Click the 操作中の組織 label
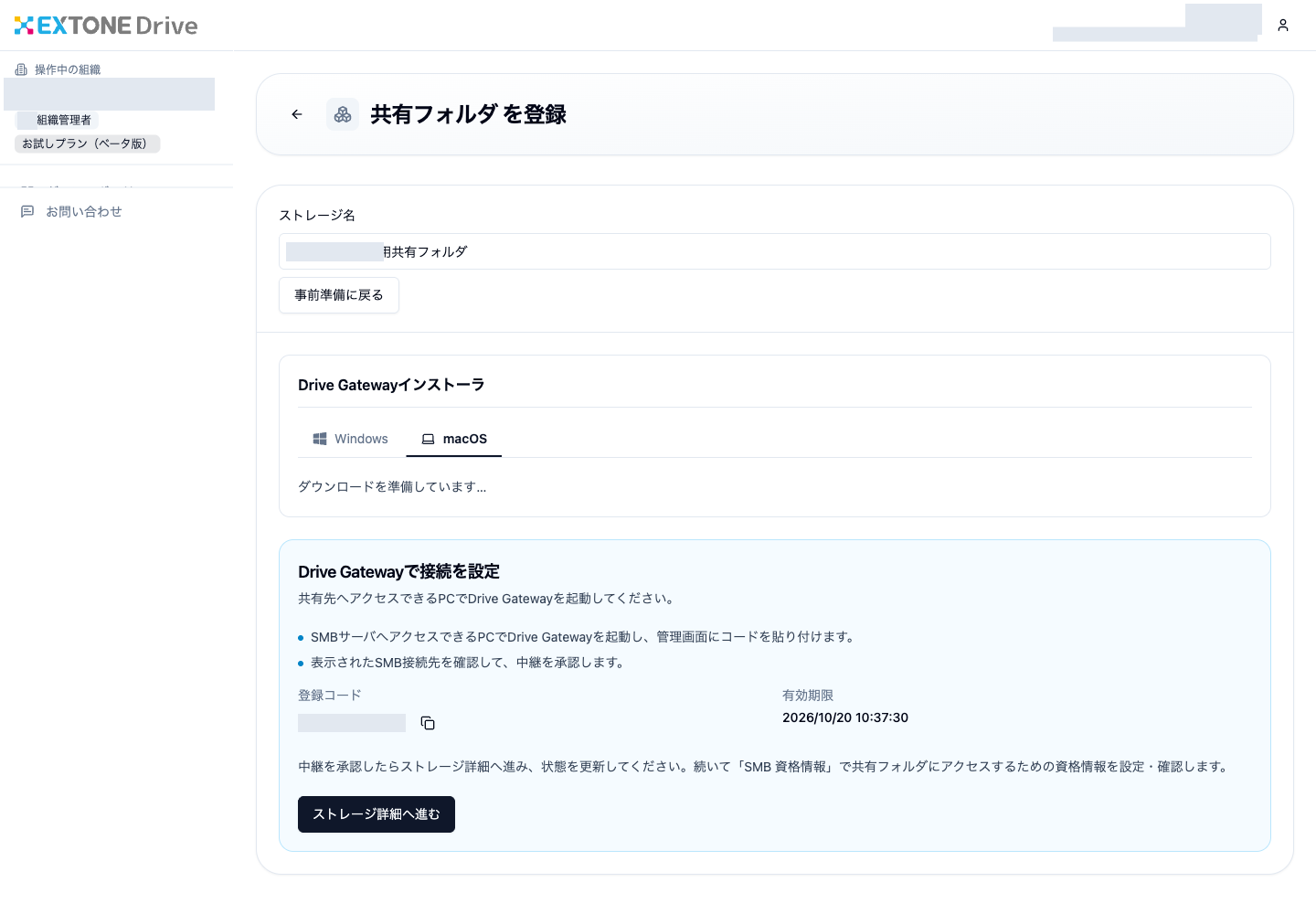 coord(68,69)
